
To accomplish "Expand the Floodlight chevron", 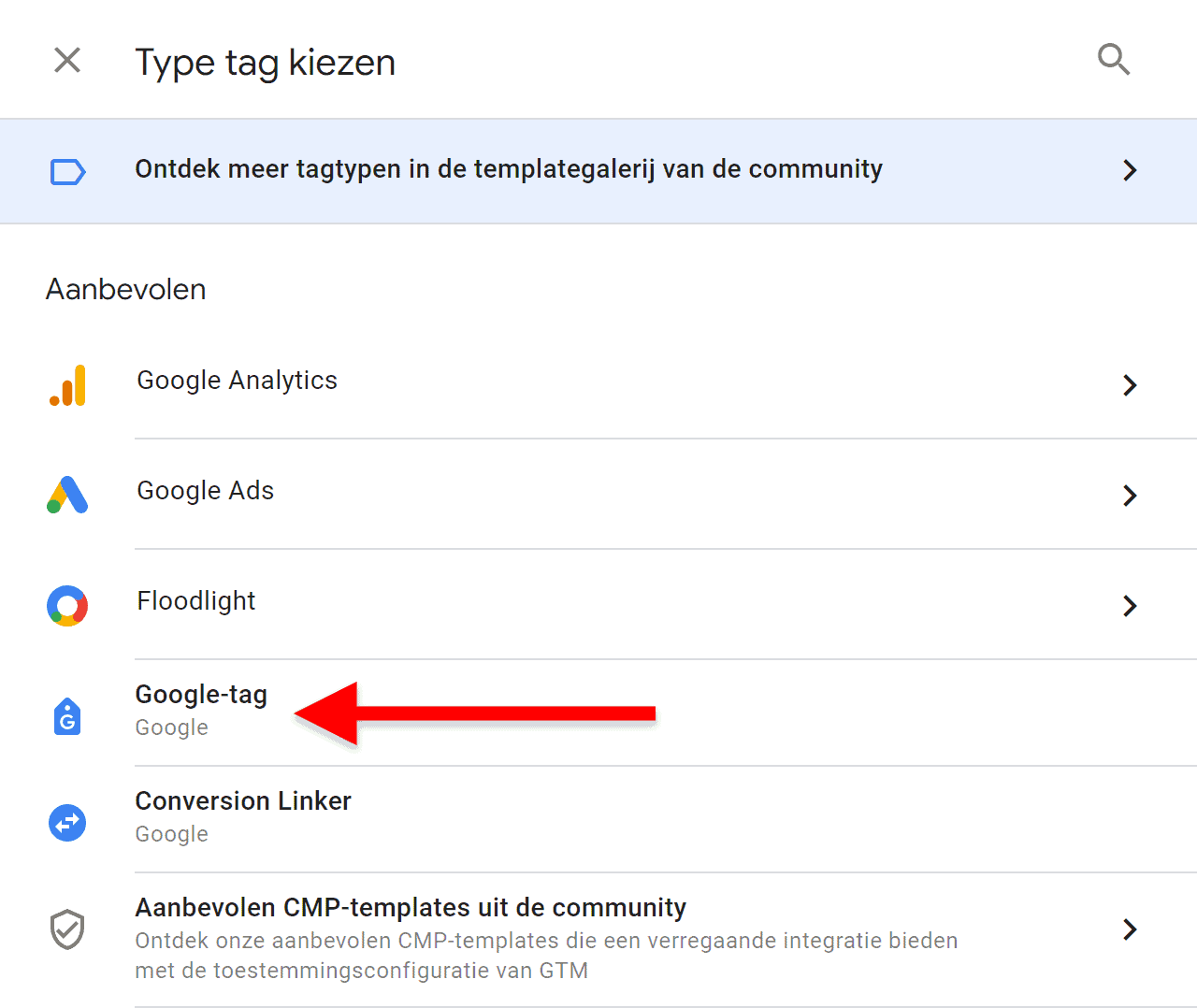I will [1130, 606].
